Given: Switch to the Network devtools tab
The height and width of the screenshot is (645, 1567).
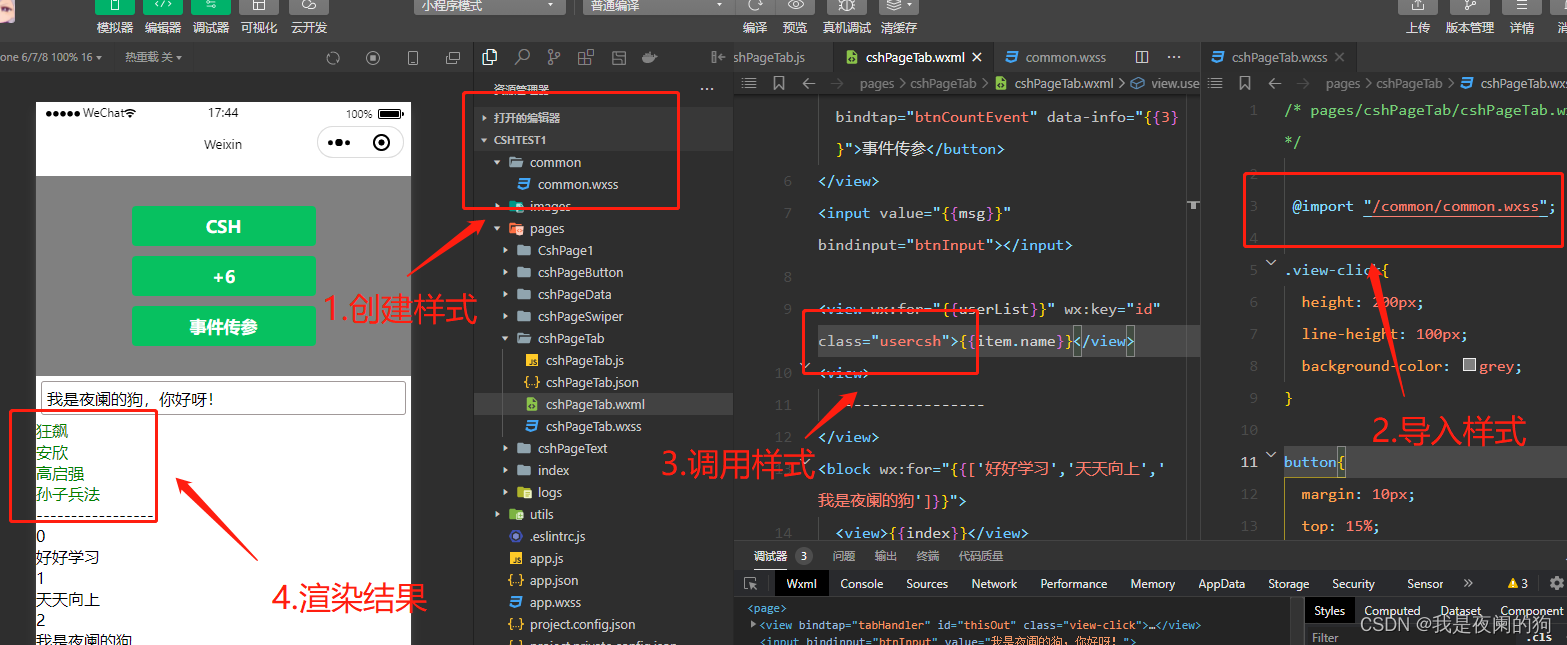Looking at the screenshot, I should tap(994, 584).
